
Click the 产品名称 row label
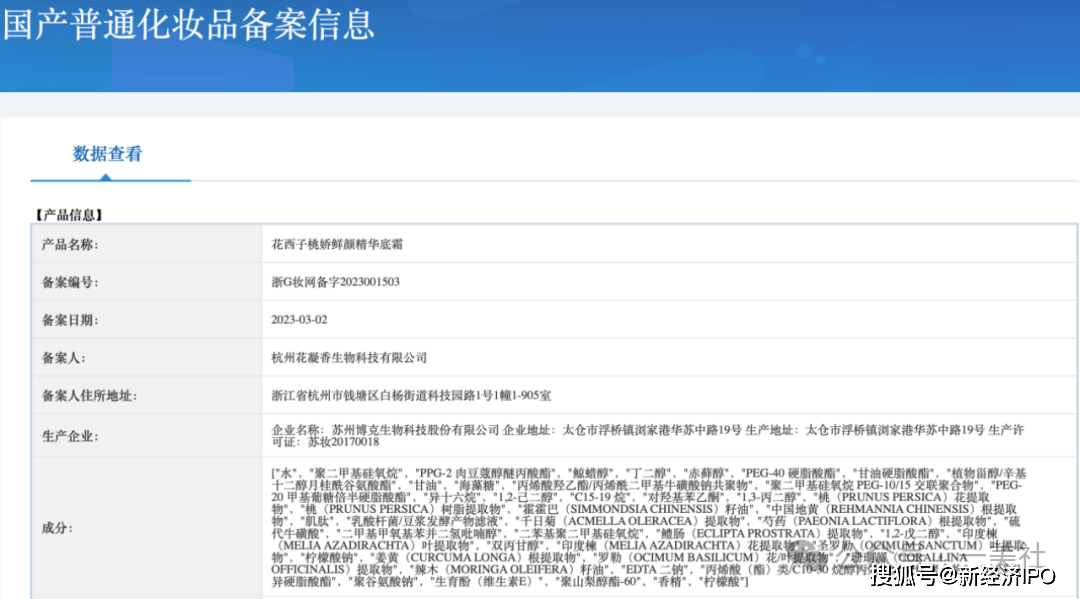point(69,244)
